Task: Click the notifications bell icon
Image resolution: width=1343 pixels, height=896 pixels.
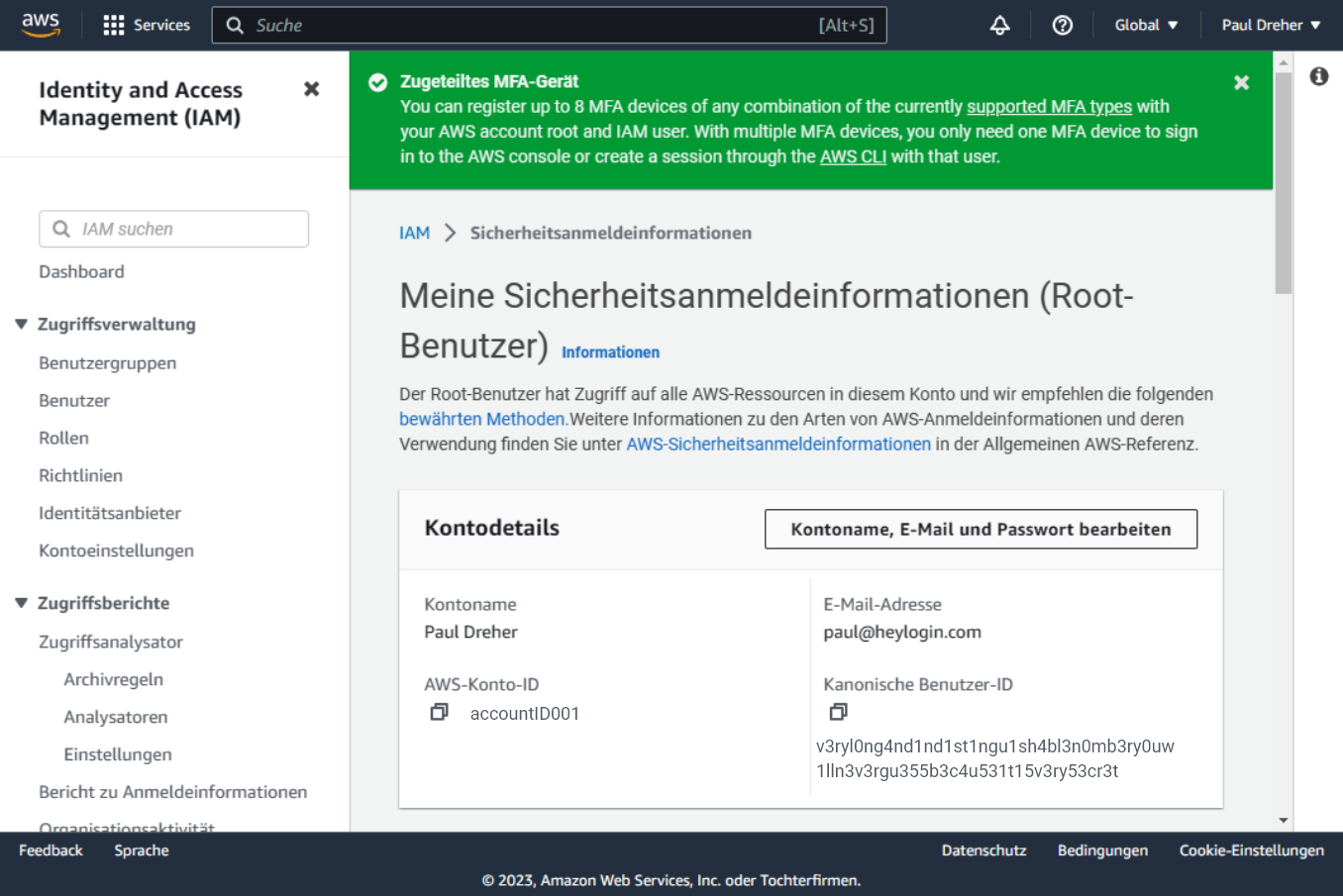Action: click(1000, 25)
